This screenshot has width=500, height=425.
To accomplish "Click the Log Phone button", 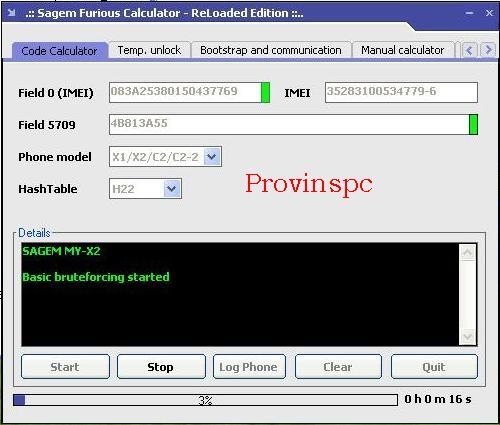I will tap(249, 367).
